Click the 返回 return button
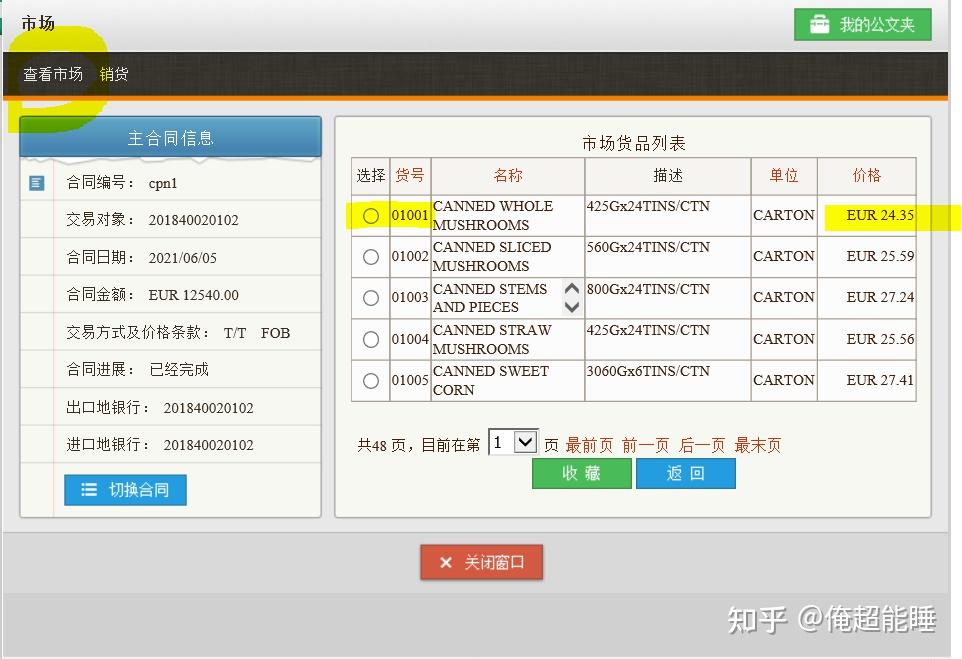Screen dimensions: 962x659 point(686,472)
